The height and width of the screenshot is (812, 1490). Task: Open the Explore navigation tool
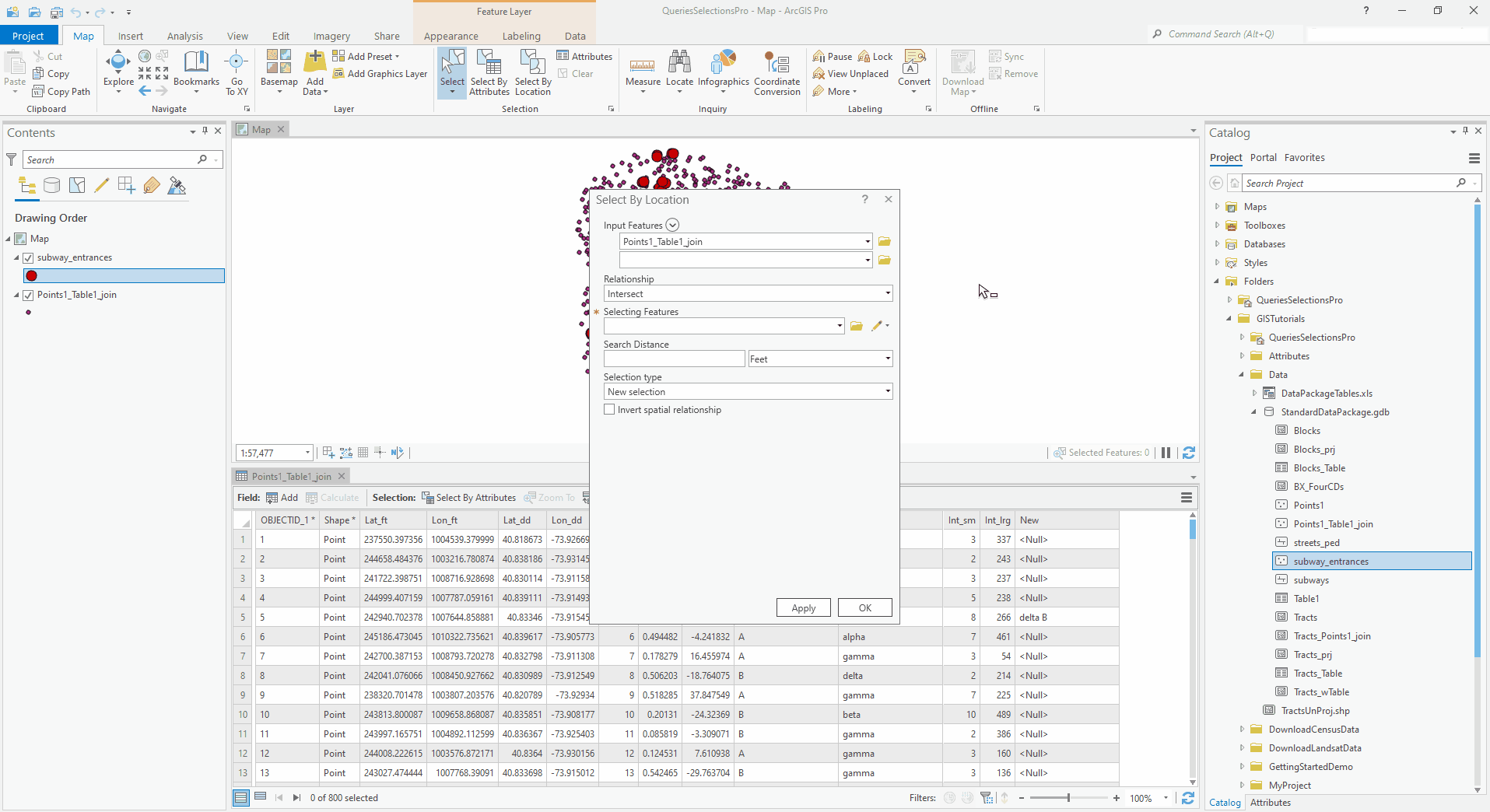point(118,72)
